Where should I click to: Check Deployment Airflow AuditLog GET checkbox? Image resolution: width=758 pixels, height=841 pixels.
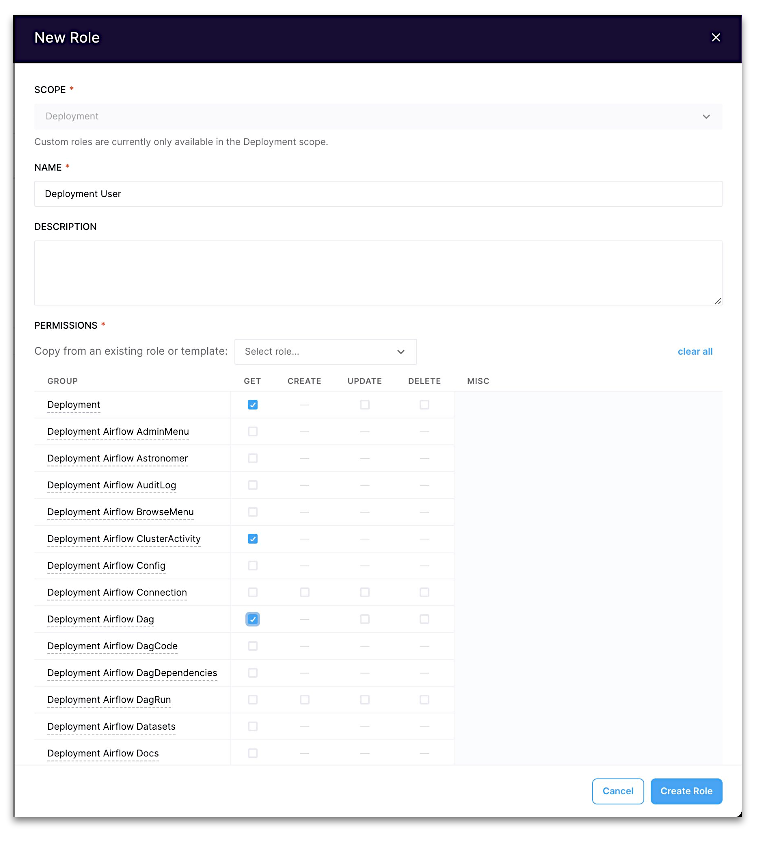253,485
